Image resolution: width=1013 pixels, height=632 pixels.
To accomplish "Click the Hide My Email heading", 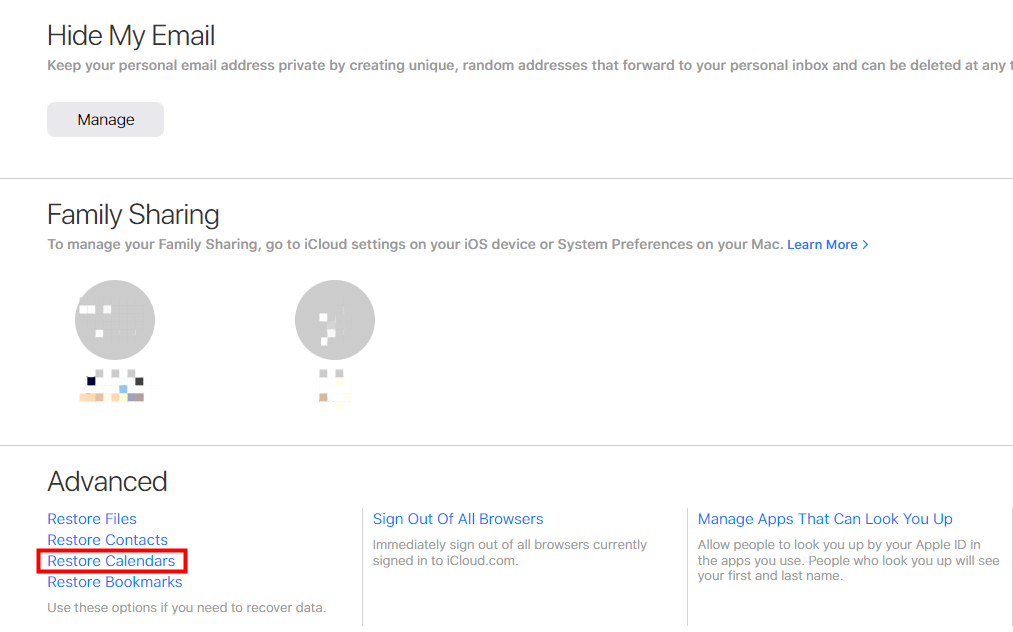I will click(131, 37).
